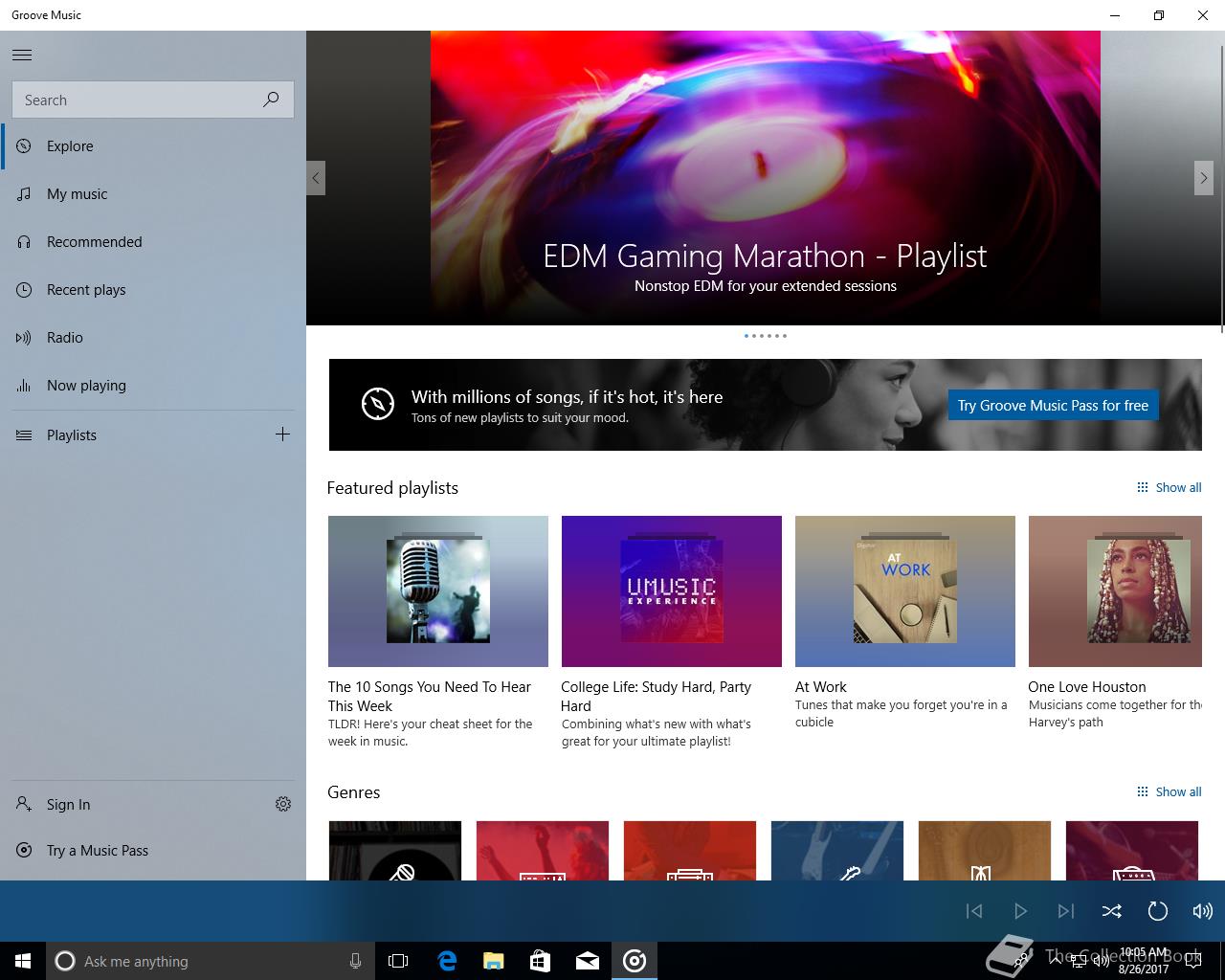This screenshot has height=980, width=1225.
Task: Click the search magnifier icon
Action: point(272,100)
